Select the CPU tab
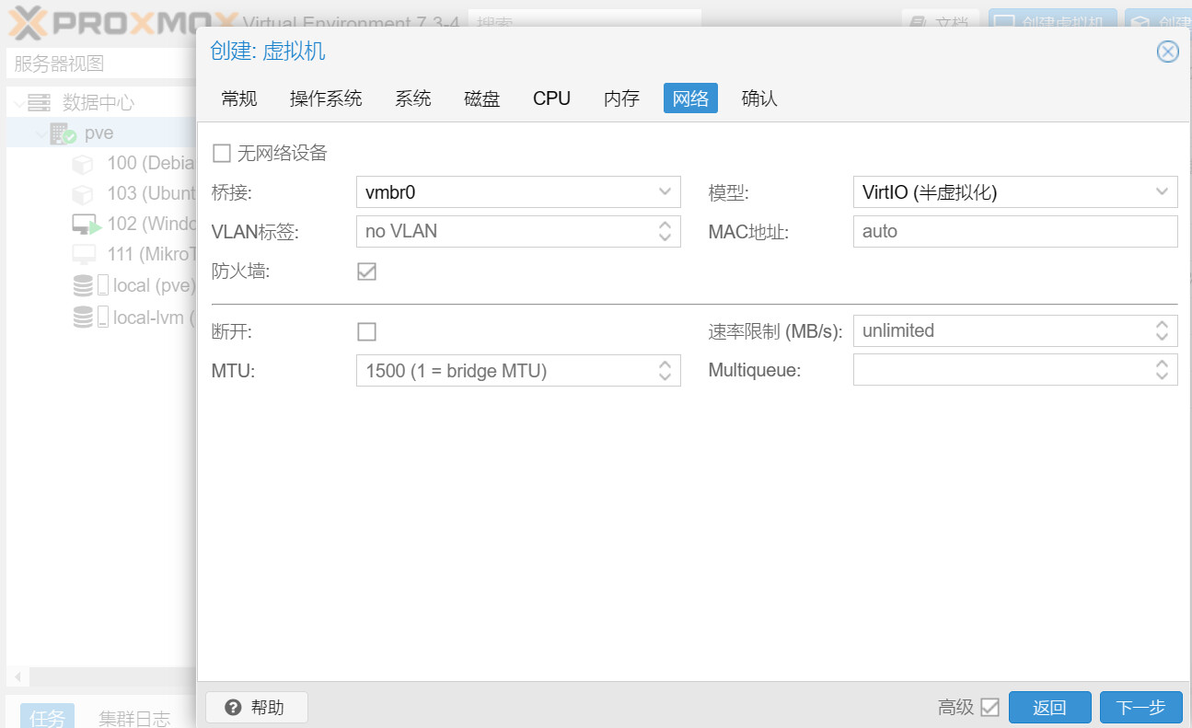 [551, 99]
